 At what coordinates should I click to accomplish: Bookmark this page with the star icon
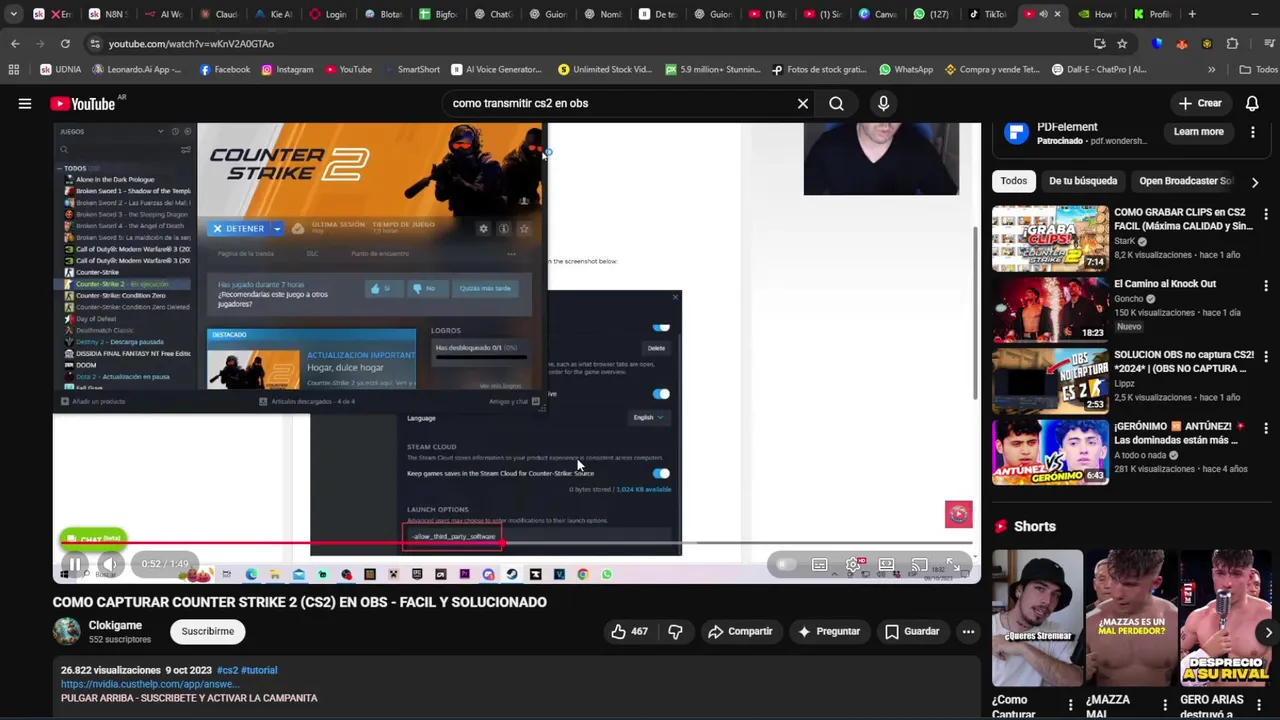point(1122,44)
